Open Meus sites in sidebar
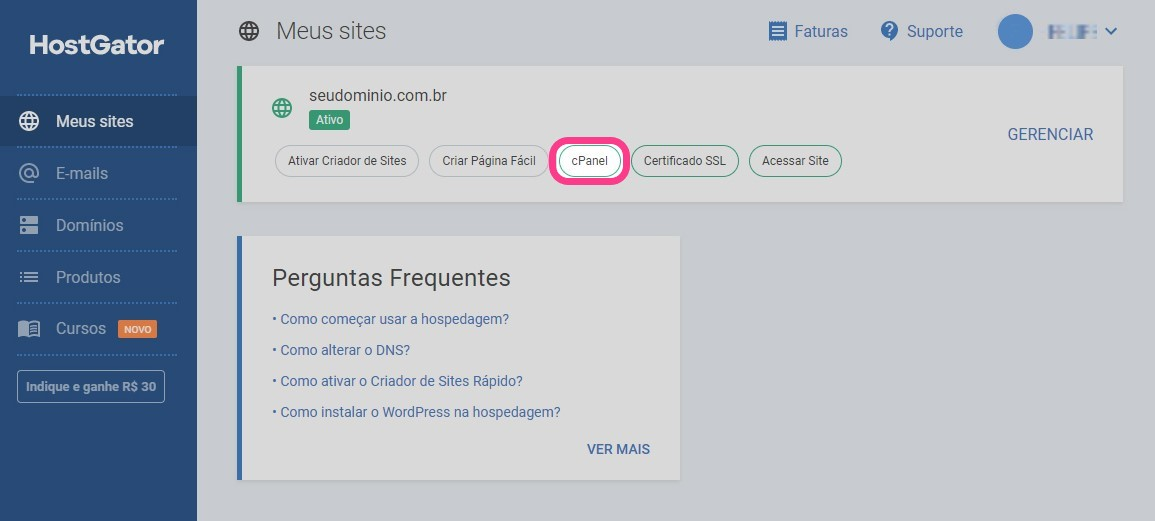This screenshot has height=521, width=1155. tap(98, 122)
